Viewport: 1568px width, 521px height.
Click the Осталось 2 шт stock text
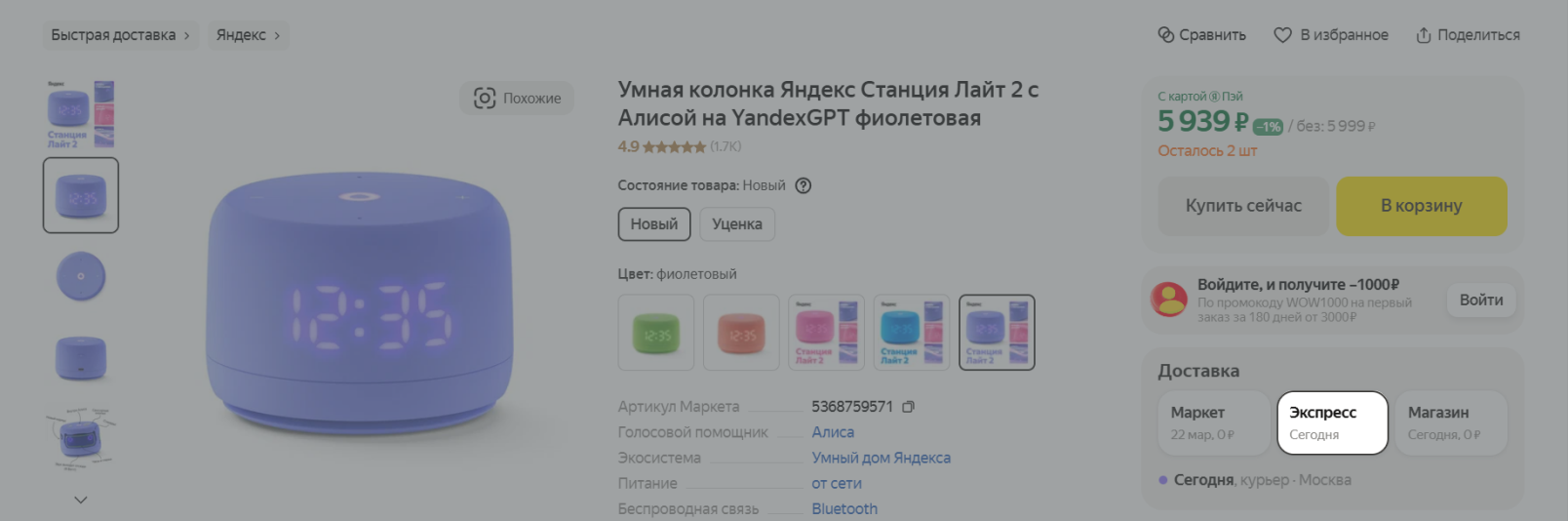pyautogui.click(x=1207, y=151)
